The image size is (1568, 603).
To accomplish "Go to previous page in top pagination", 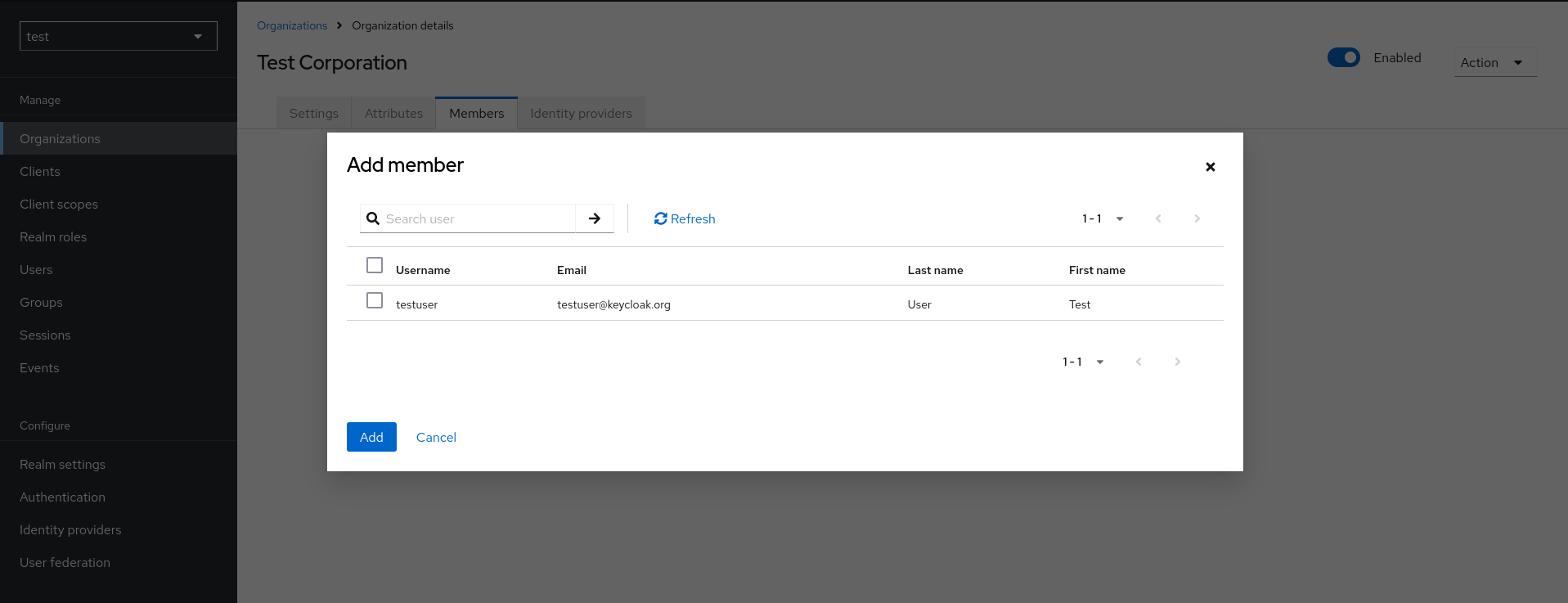I will (1158, 218).
